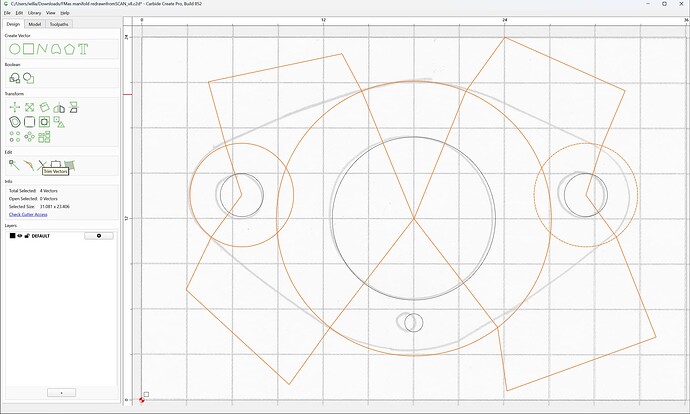
Task: Click the Group Vectors square-and-triangle icon
Action: [x=59, y=122]
